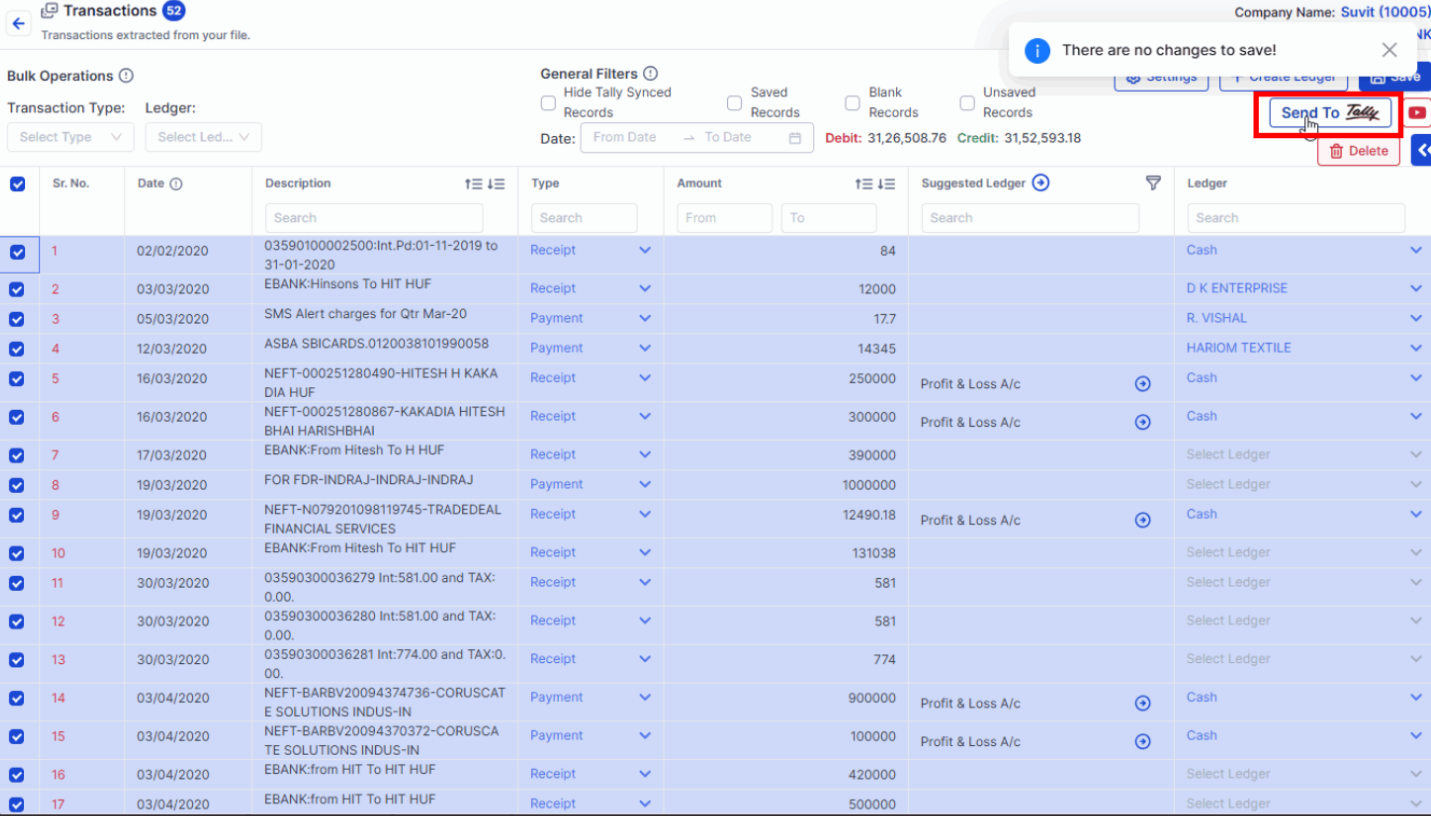Screen dimensions: 1431x816
Task: Toggle Hide Tally Synced Records checkbox
Action: (x=548, y=103)
